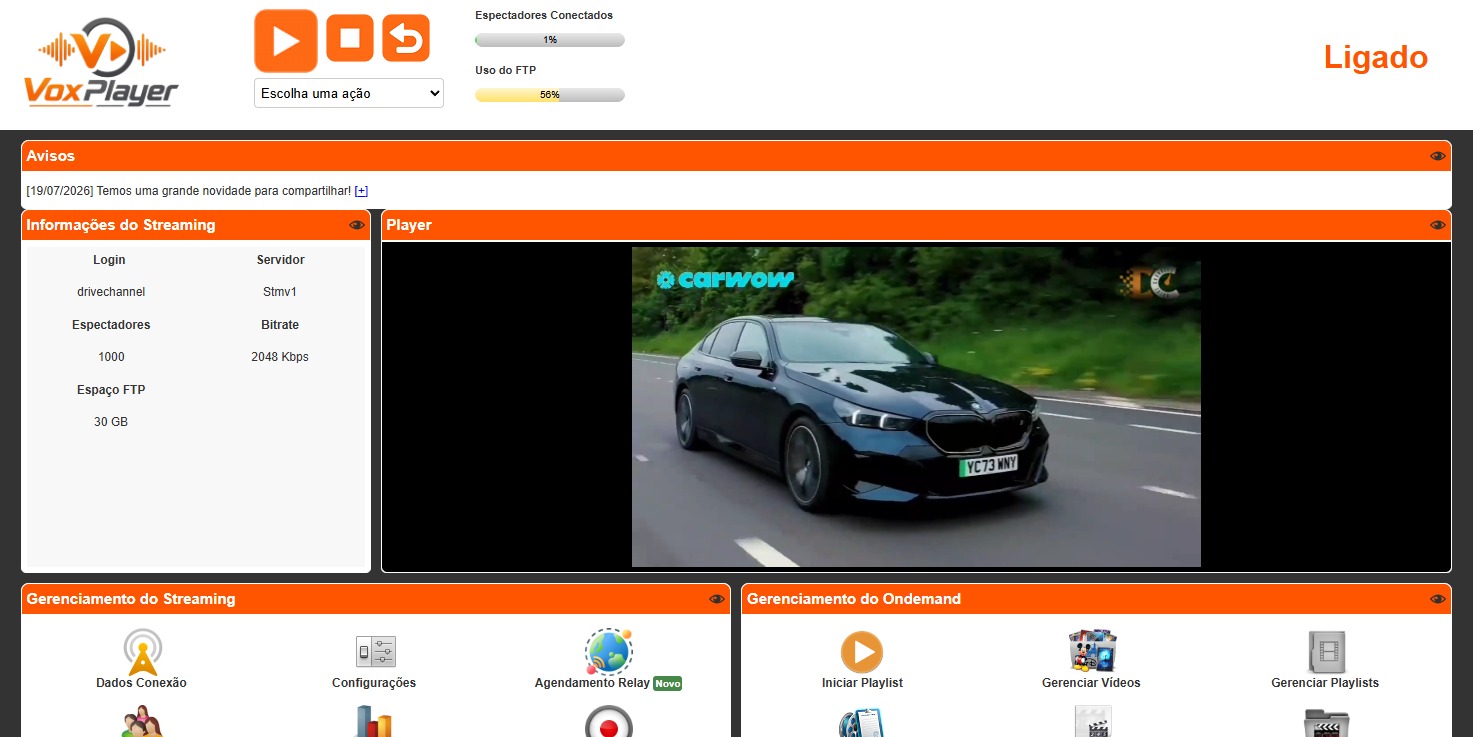The width and height of the screenshot is (1473, 737).
Task: Open Gerenciar Vídeos icon
Action: (1092, 652)
